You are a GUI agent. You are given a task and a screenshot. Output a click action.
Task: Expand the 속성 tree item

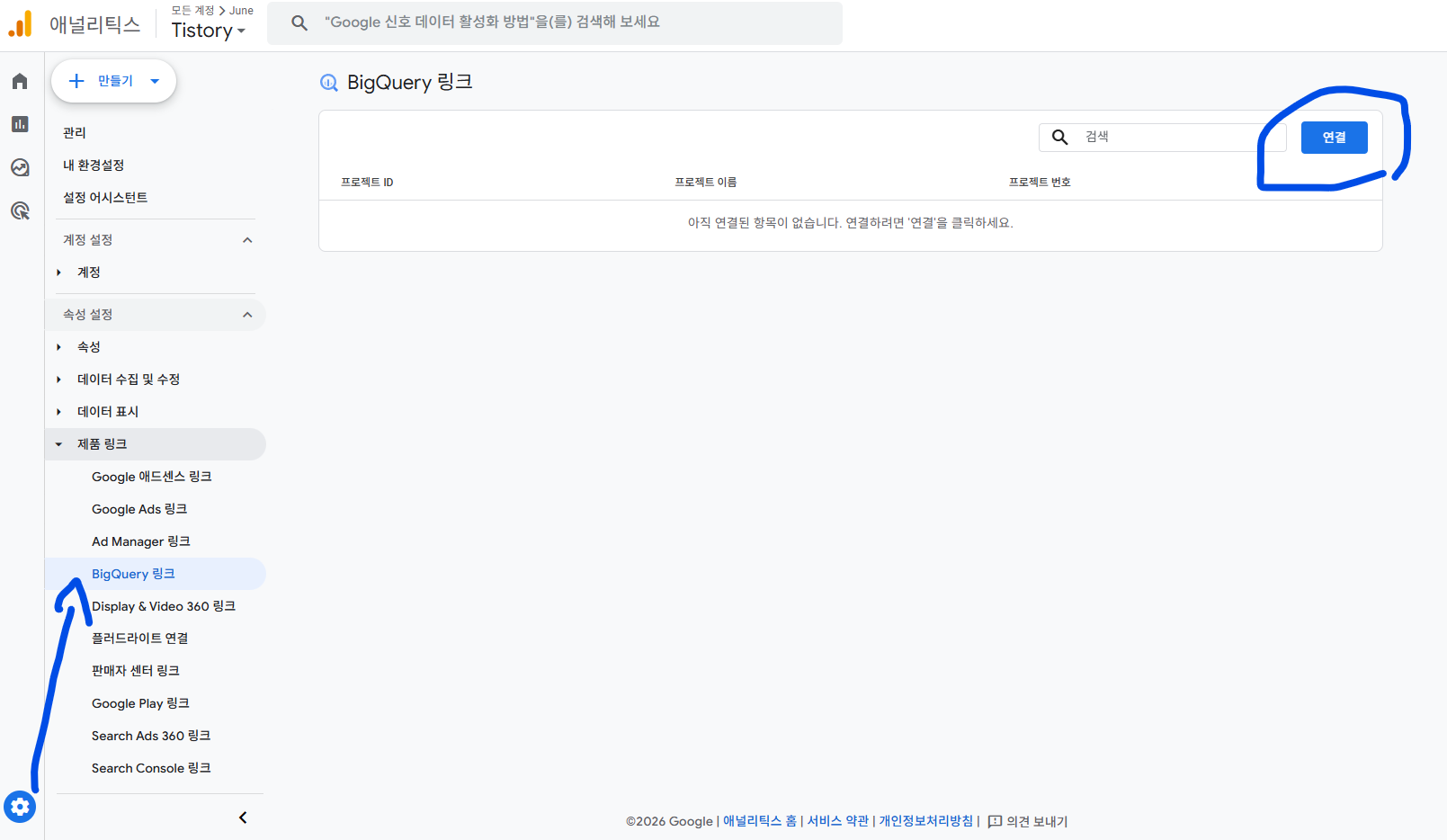(x=59, y=347)
